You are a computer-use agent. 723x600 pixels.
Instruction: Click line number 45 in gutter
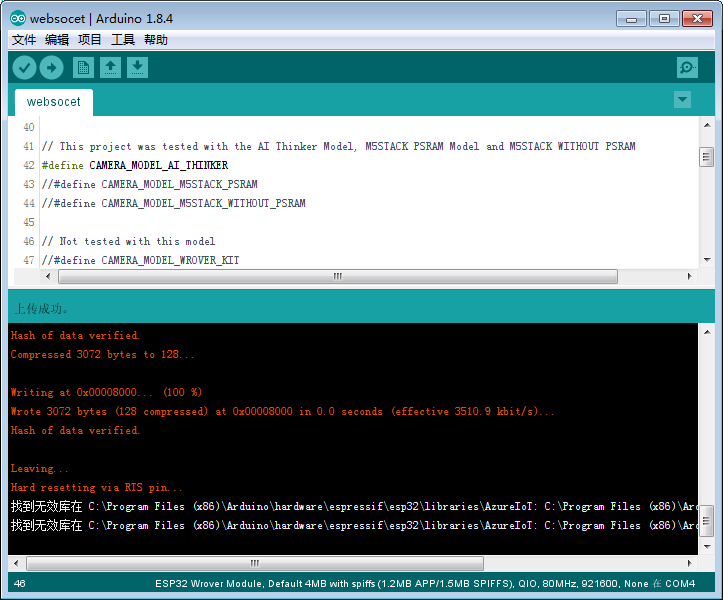point(29,222)
